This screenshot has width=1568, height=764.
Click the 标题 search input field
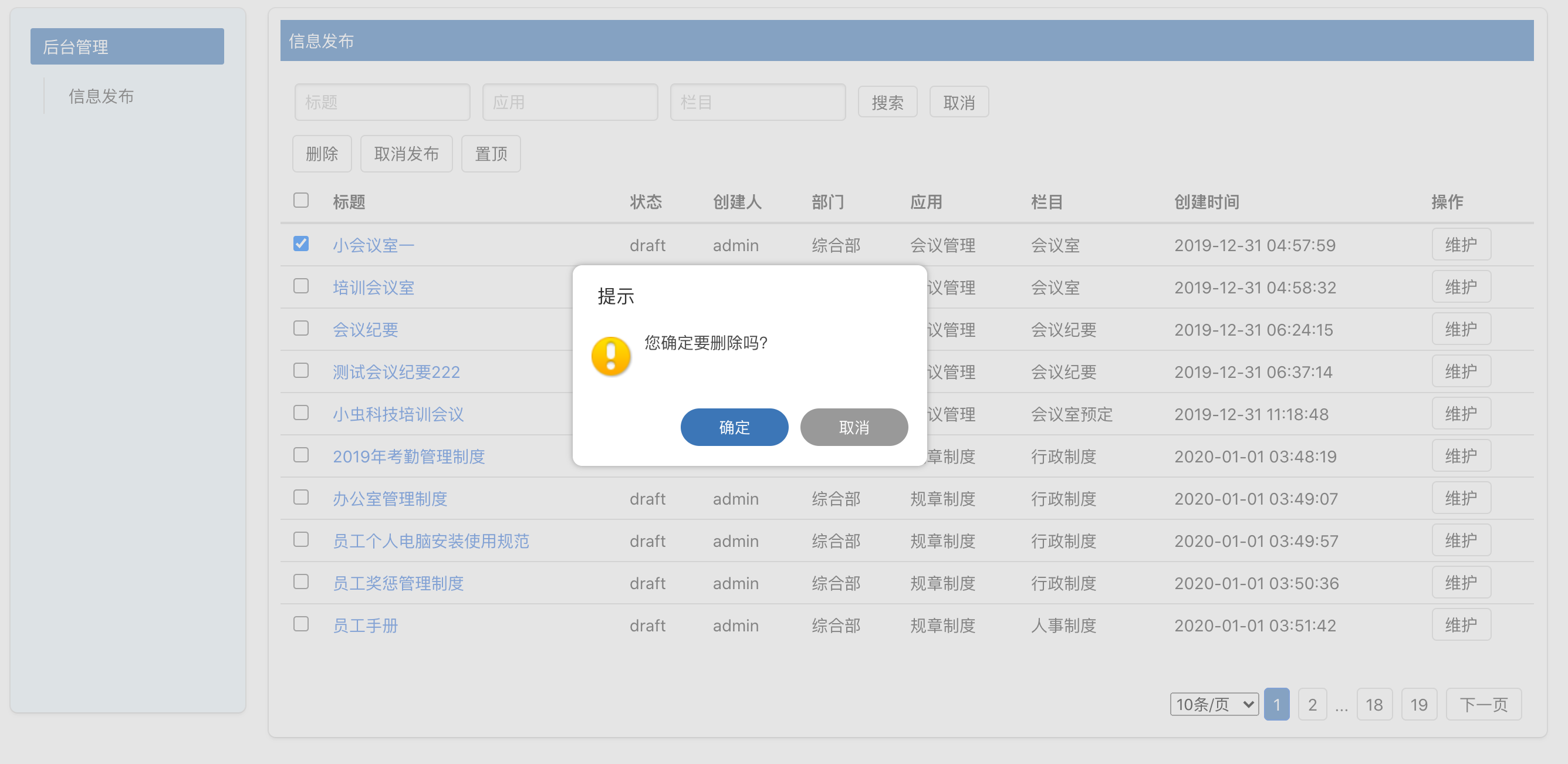point(382,102)
